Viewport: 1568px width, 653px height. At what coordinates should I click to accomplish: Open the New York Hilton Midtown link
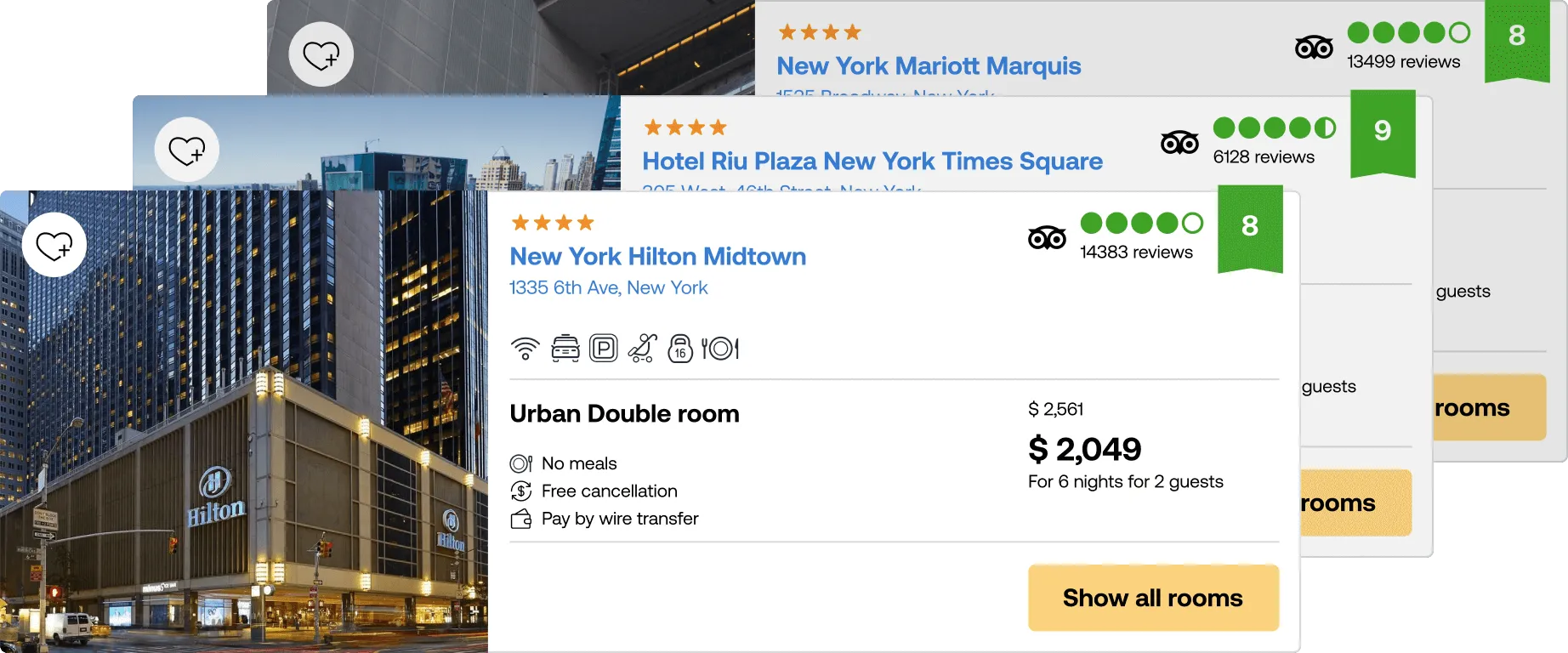[657, 257]
